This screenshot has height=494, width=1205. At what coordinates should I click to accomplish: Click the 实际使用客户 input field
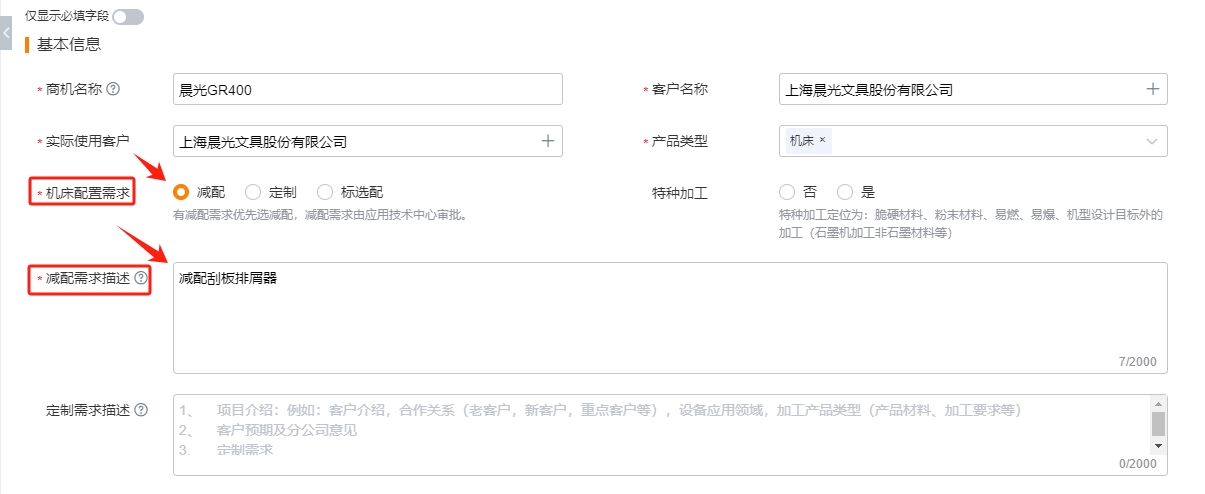tap(368, 141)
